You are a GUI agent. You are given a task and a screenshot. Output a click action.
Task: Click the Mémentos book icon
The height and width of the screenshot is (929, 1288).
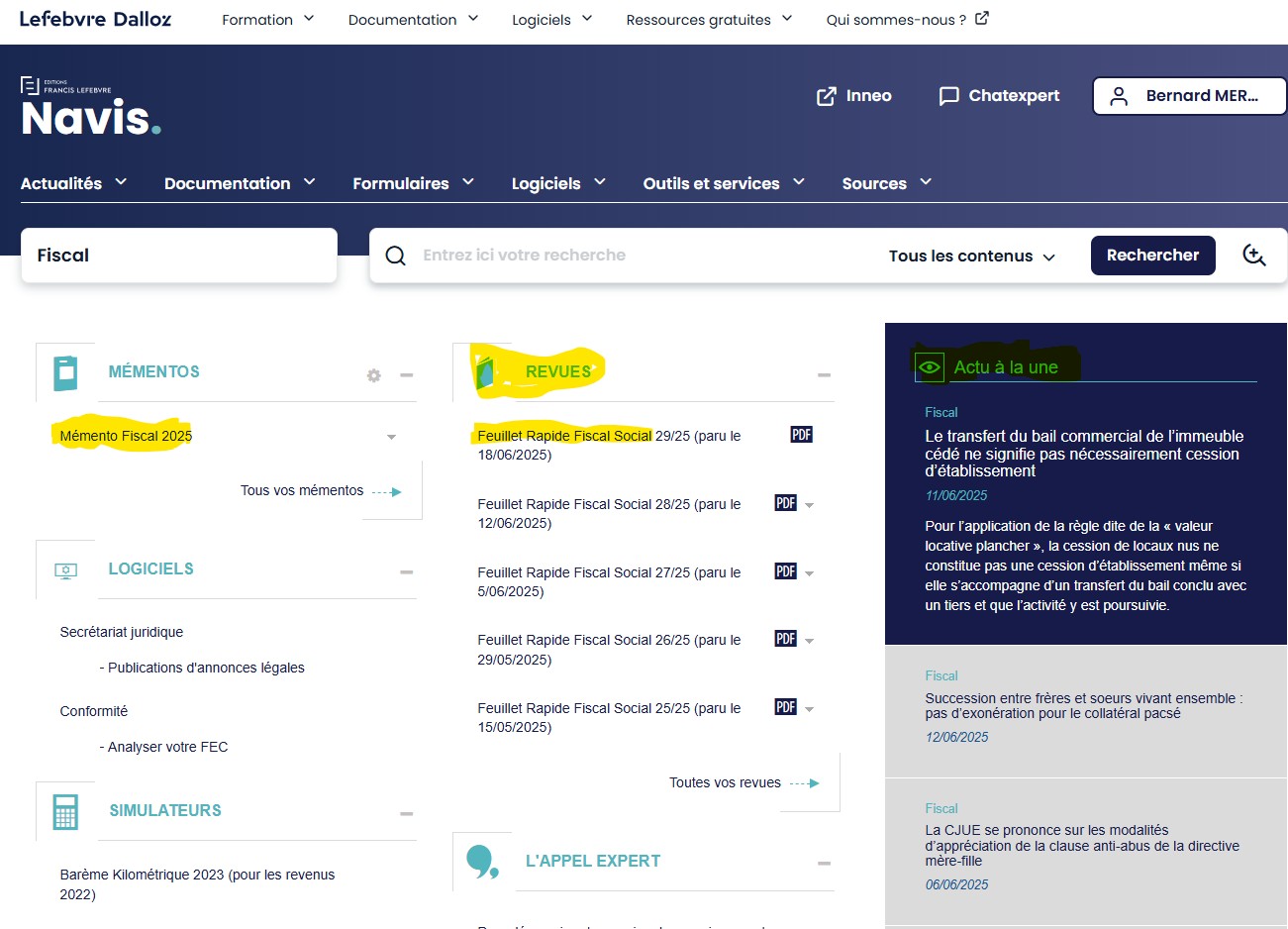tap(65, 371)
